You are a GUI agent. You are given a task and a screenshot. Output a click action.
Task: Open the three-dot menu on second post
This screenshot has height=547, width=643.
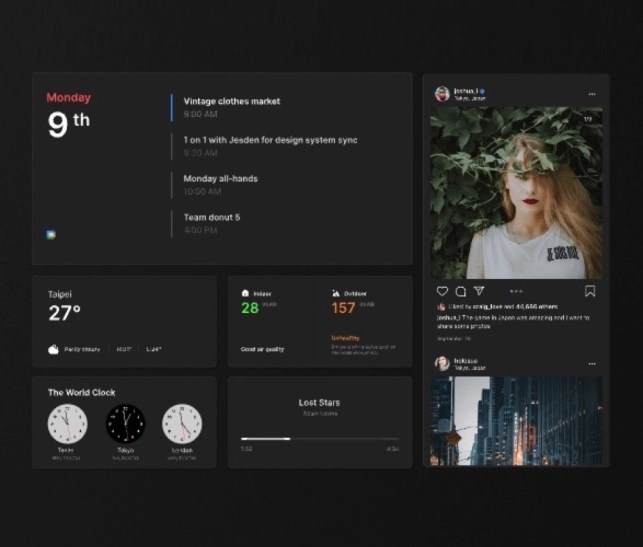click(x=592, y=364)
